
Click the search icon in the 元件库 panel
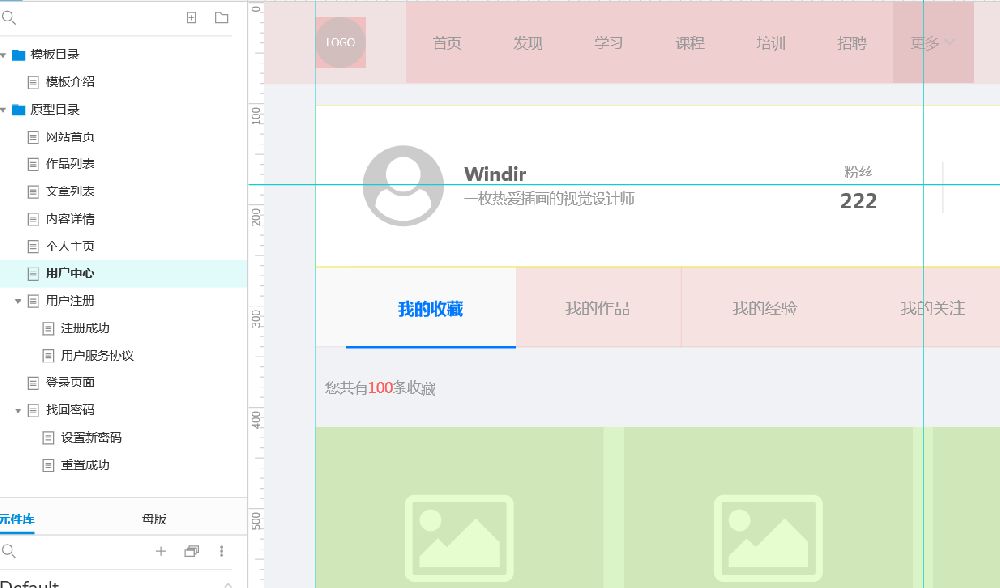[8, 551]
